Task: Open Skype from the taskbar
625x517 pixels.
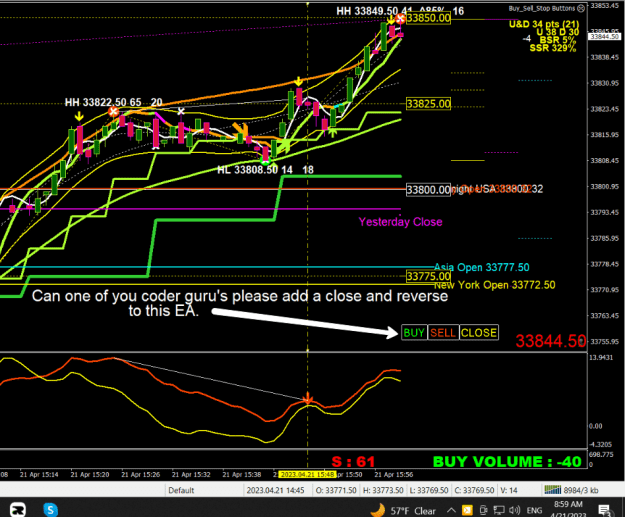Action: click(x=51, y=509)
